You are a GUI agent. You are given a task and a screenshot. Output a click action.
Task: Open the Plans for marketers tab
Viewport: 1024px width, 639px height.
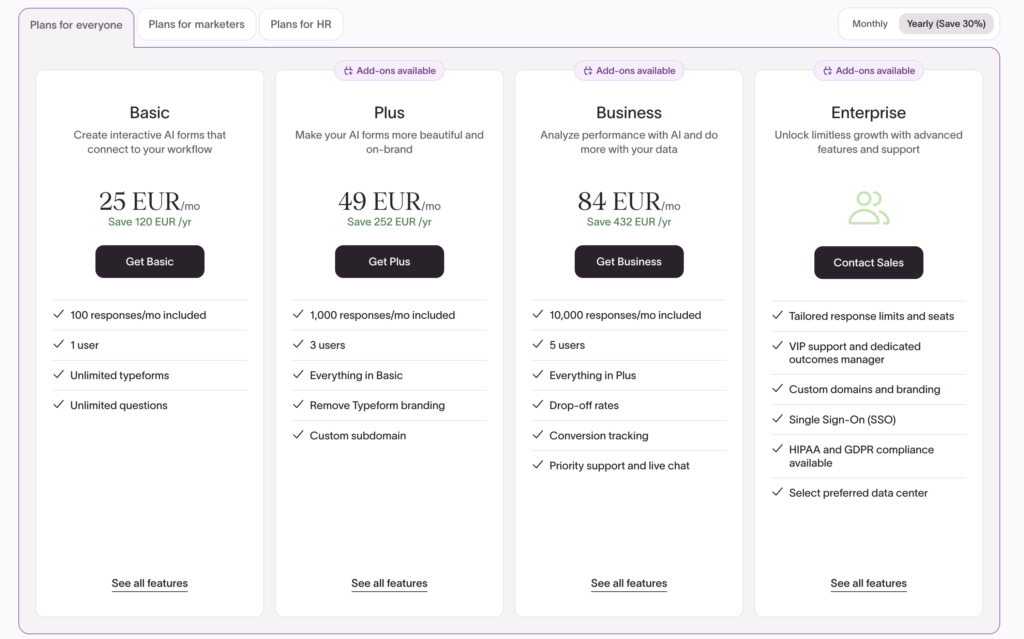[x=196, y=24]
